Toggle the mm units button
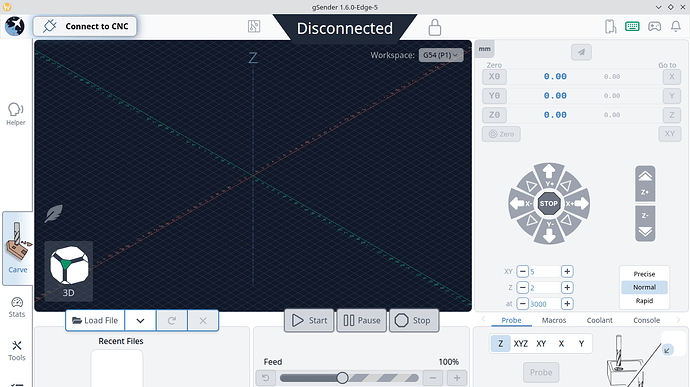Viewport: 690px width, 387px height. coord(484,49)
